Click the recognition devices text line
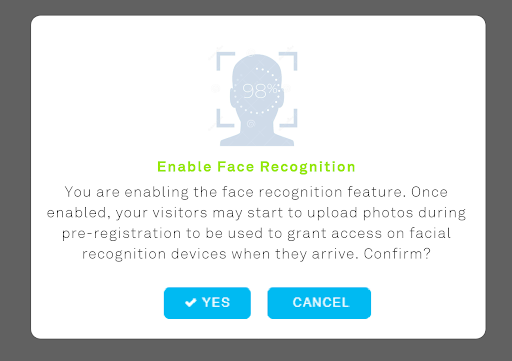Image resolution: width=512 pixels, height=361 pixels. coord(256,254)
